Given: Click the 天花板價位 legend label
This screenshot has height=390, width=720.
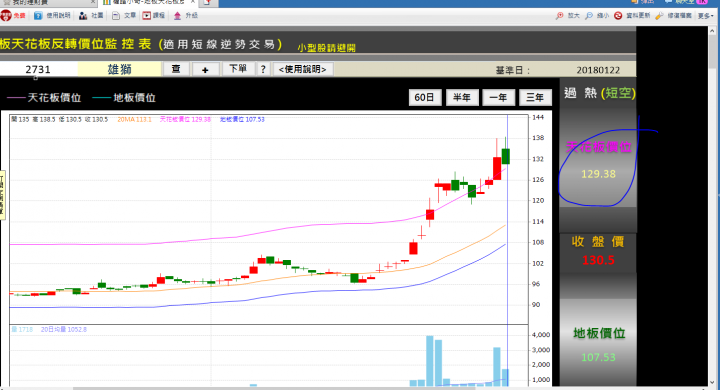Looking at the screenshot, I should pos(54,98).
